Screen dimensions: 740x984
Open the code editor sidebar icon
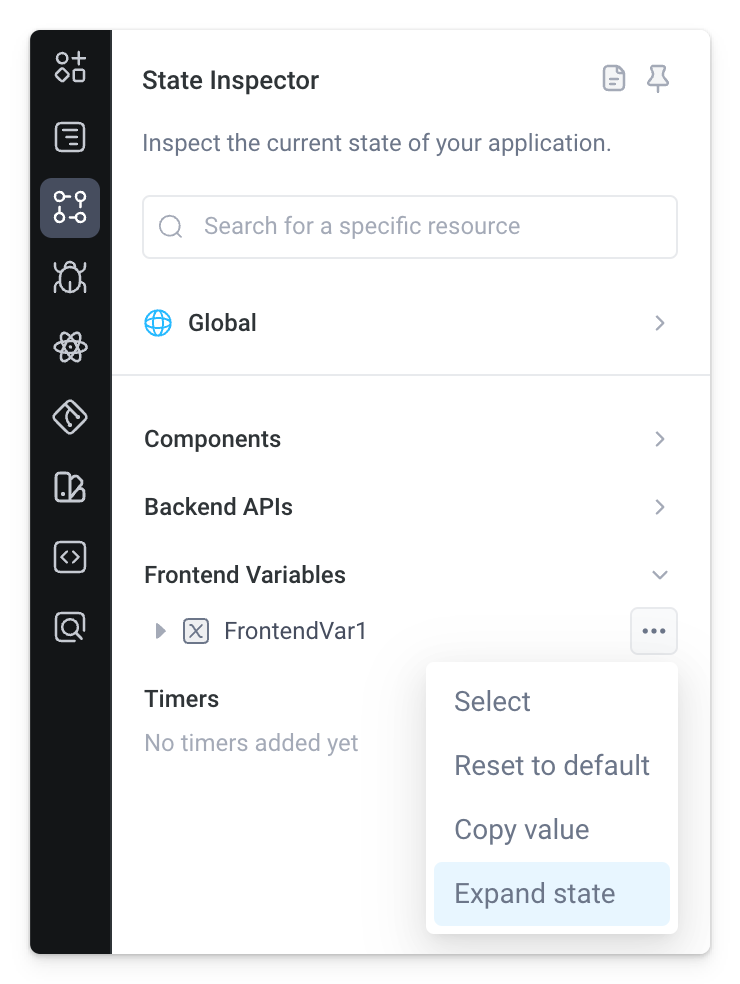69,558
